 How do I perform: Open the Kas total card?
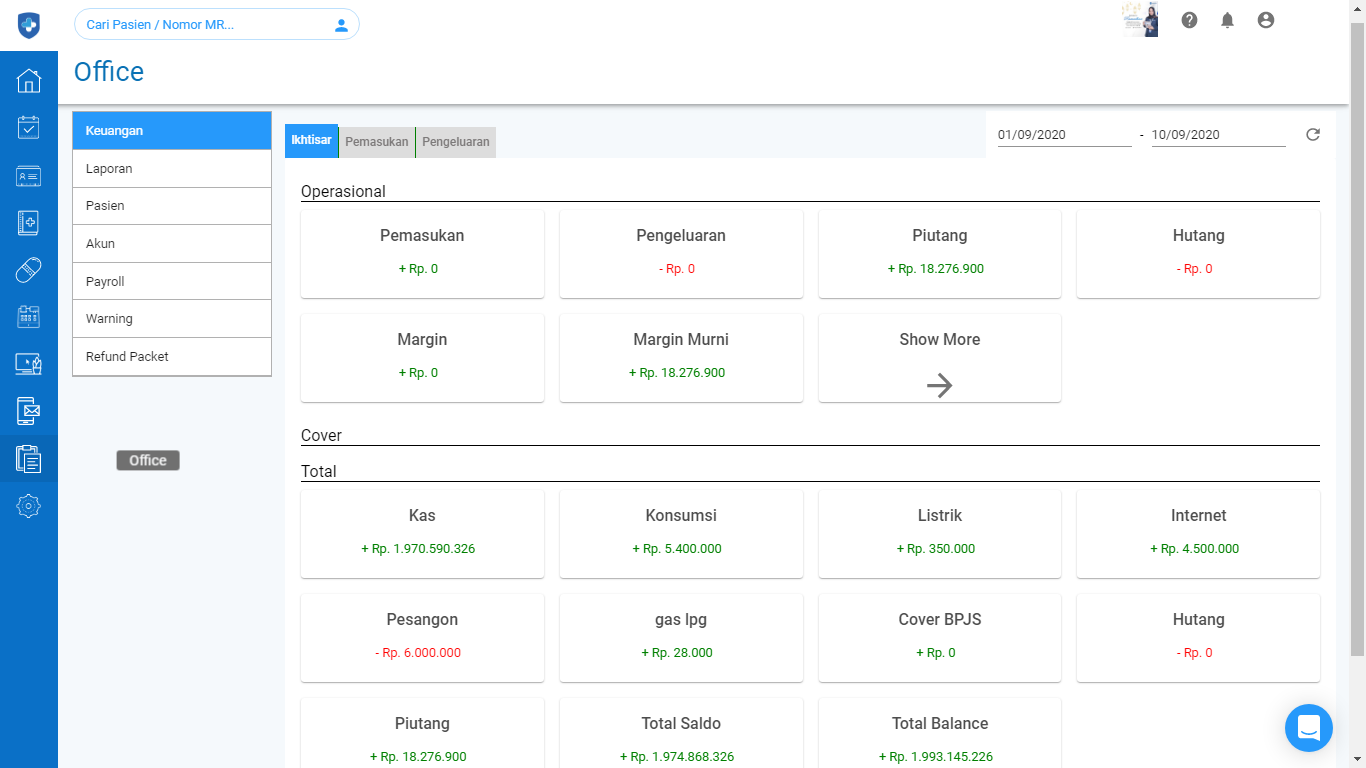coord(422,534)
